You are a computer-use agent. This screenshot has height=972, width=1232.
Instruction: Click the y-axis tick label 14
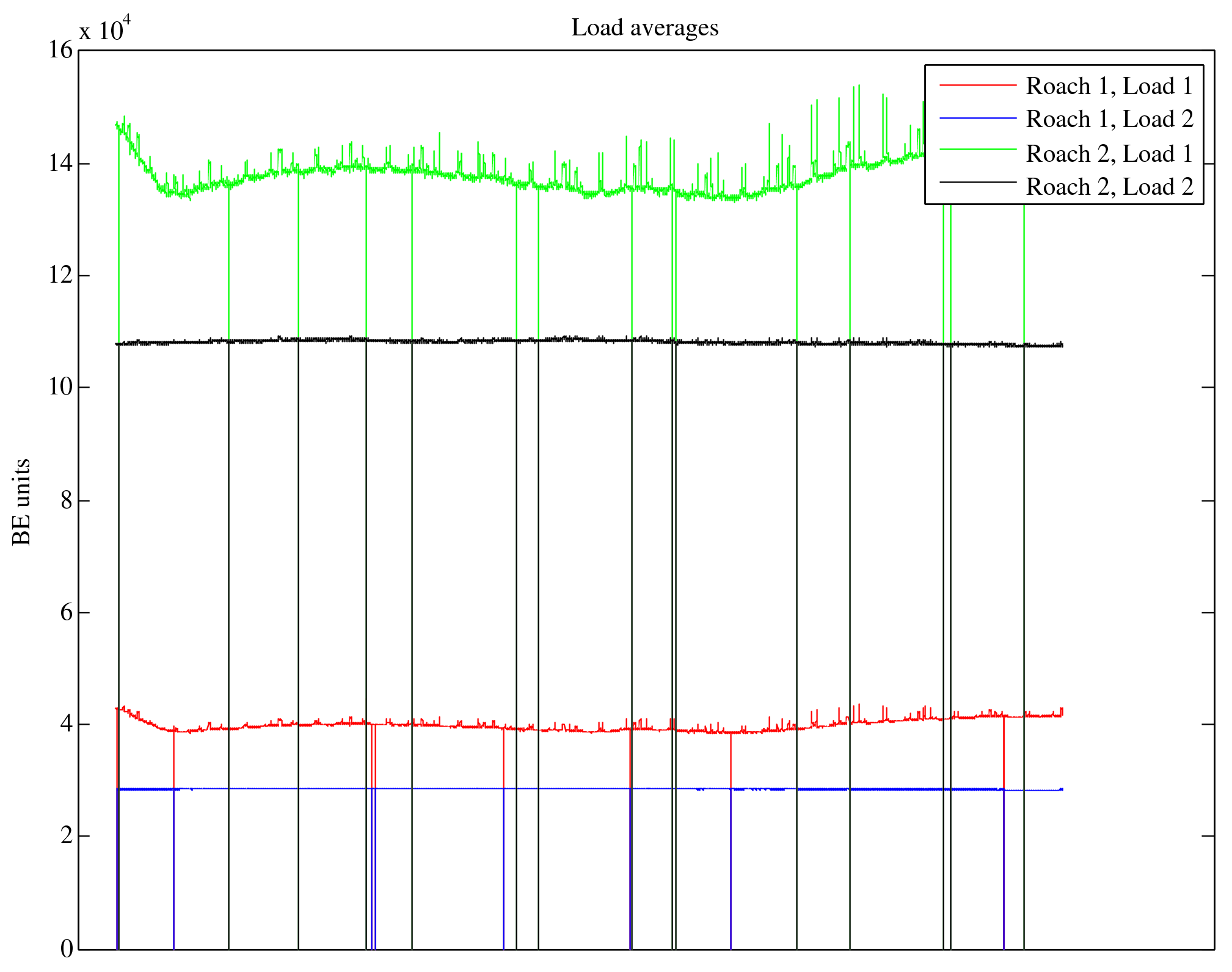point(60,164)
